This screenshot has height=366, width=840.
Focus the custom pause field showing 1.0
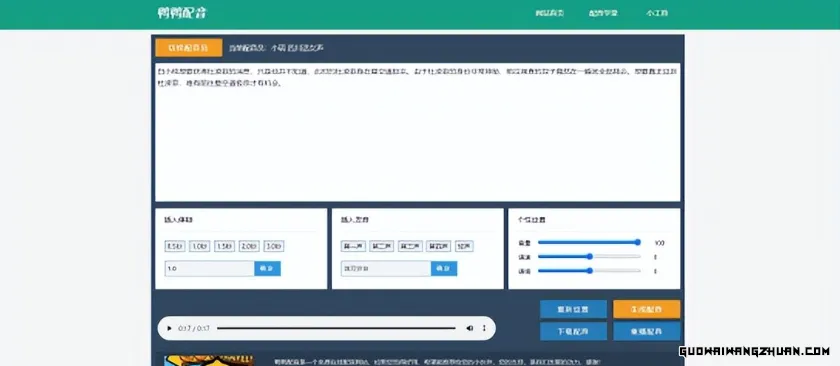click(x=209, y=268)
